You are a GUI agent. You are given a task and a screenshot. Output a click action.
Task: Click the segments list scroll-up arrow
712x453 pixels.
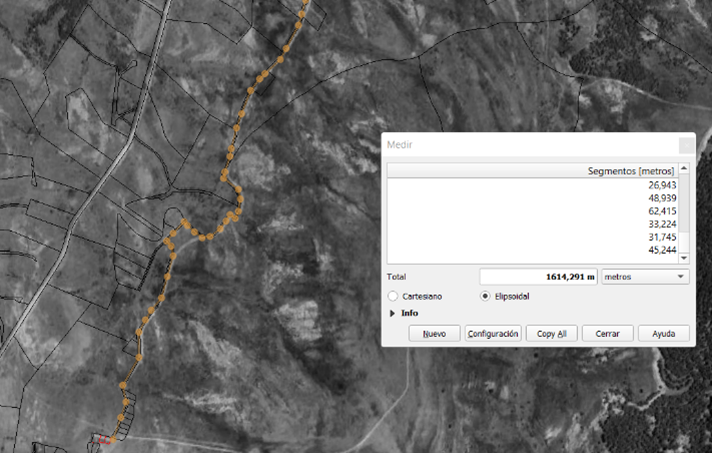point(684,170)
